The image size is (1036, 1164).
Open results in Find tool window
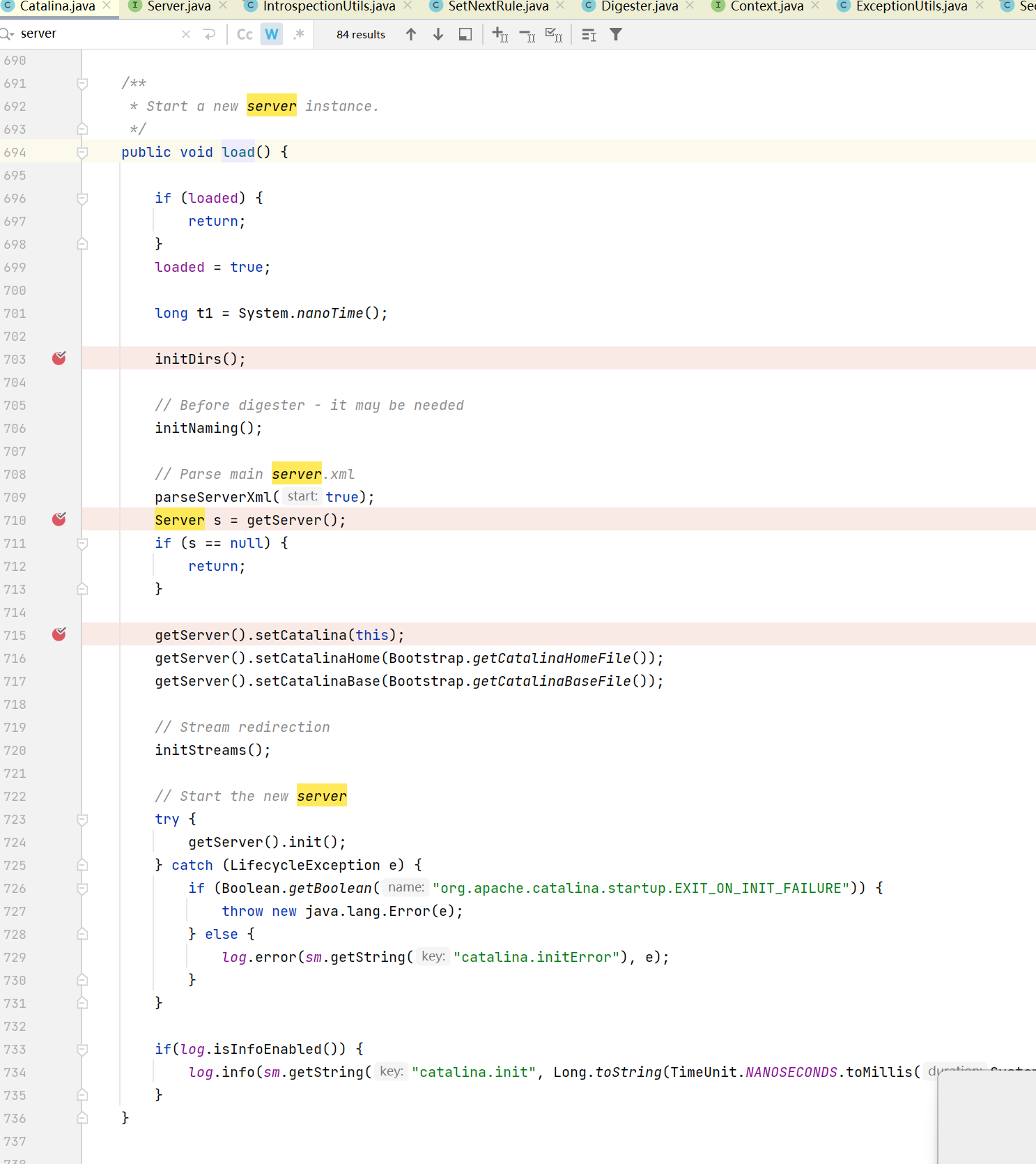[465, 34]
